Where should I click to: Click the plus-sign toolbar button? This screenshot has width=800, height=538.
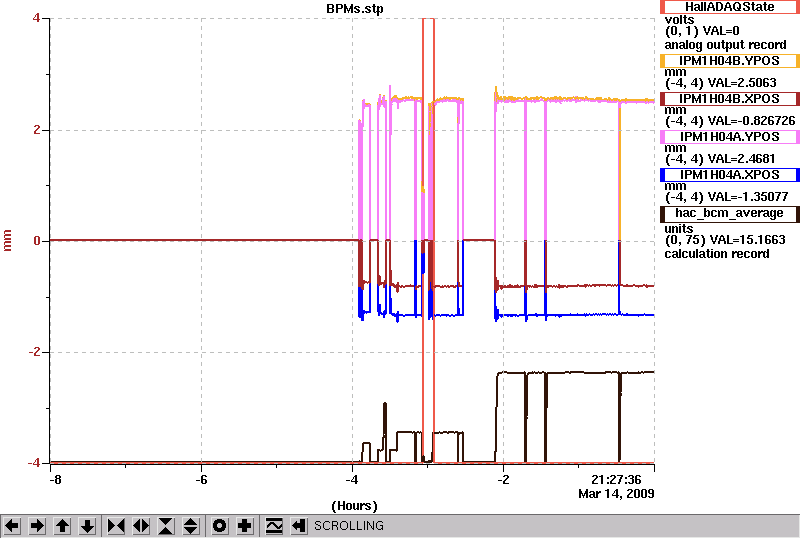(245, 526)
